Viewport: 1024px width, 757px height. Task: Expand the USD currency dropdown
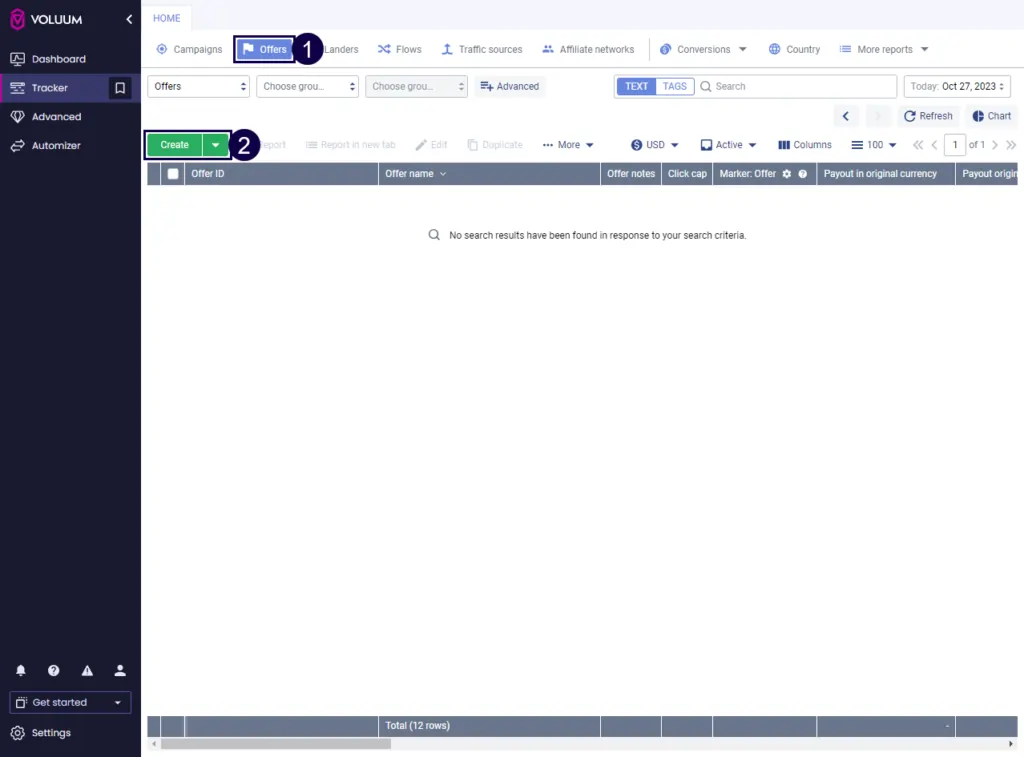654,144
